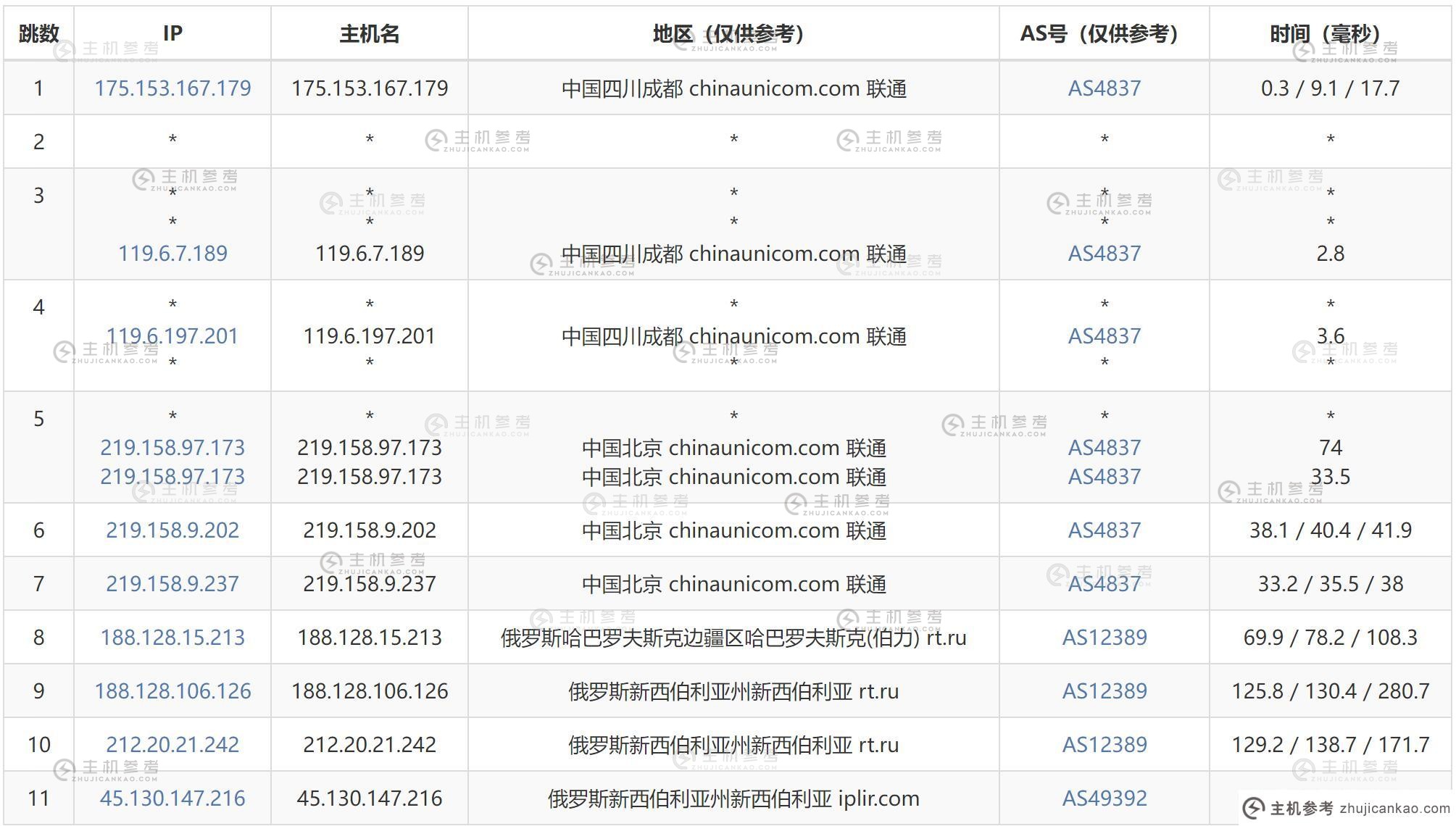Select hostname cell 212.20.21.242
Screen dimensions: 1456x826
[x=370, y=745]
